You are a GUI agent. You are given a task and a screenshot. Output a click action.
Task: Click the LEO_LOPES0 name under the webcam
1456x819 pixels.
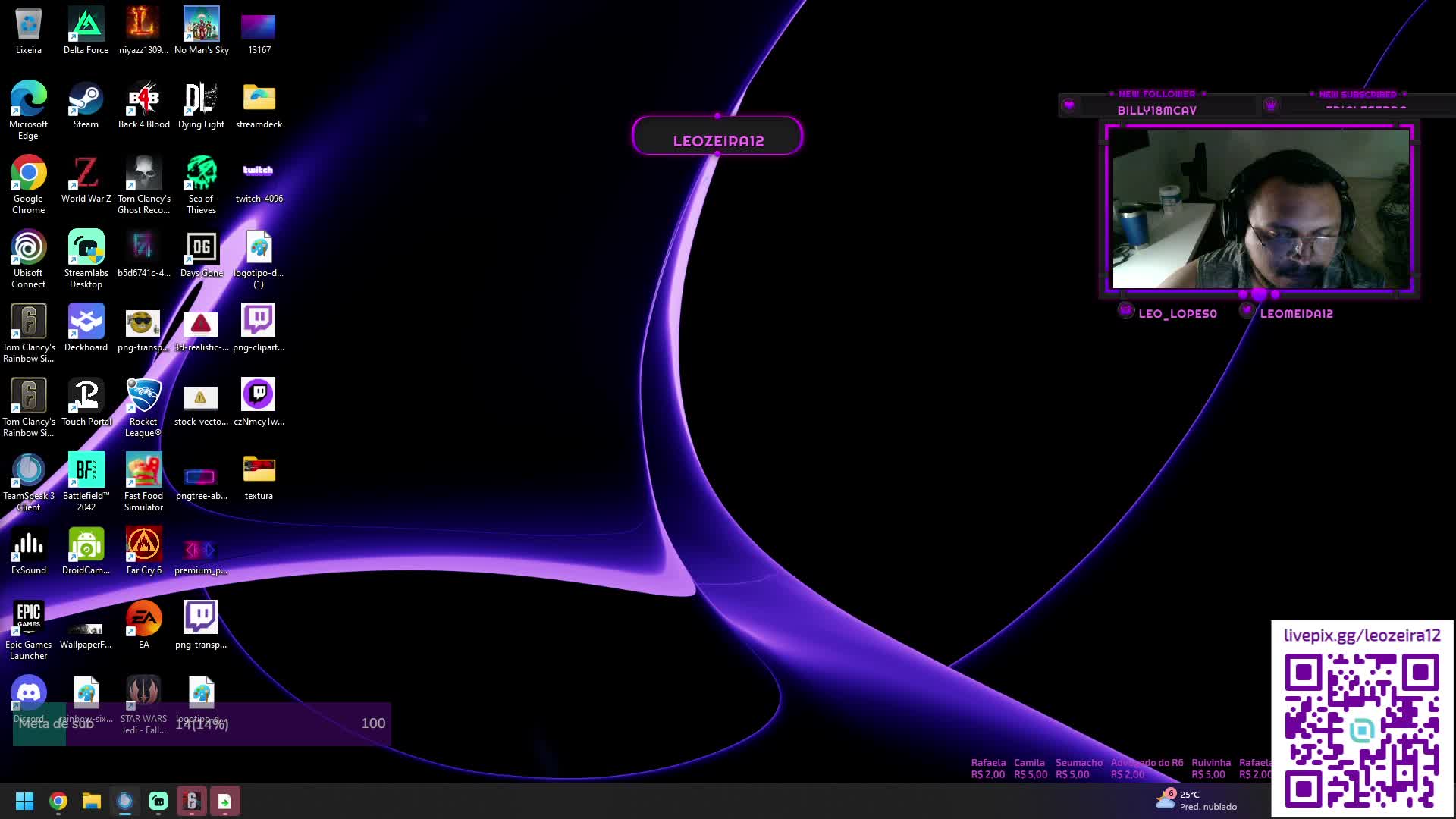pyautogui.click(x=1177, y=313)
